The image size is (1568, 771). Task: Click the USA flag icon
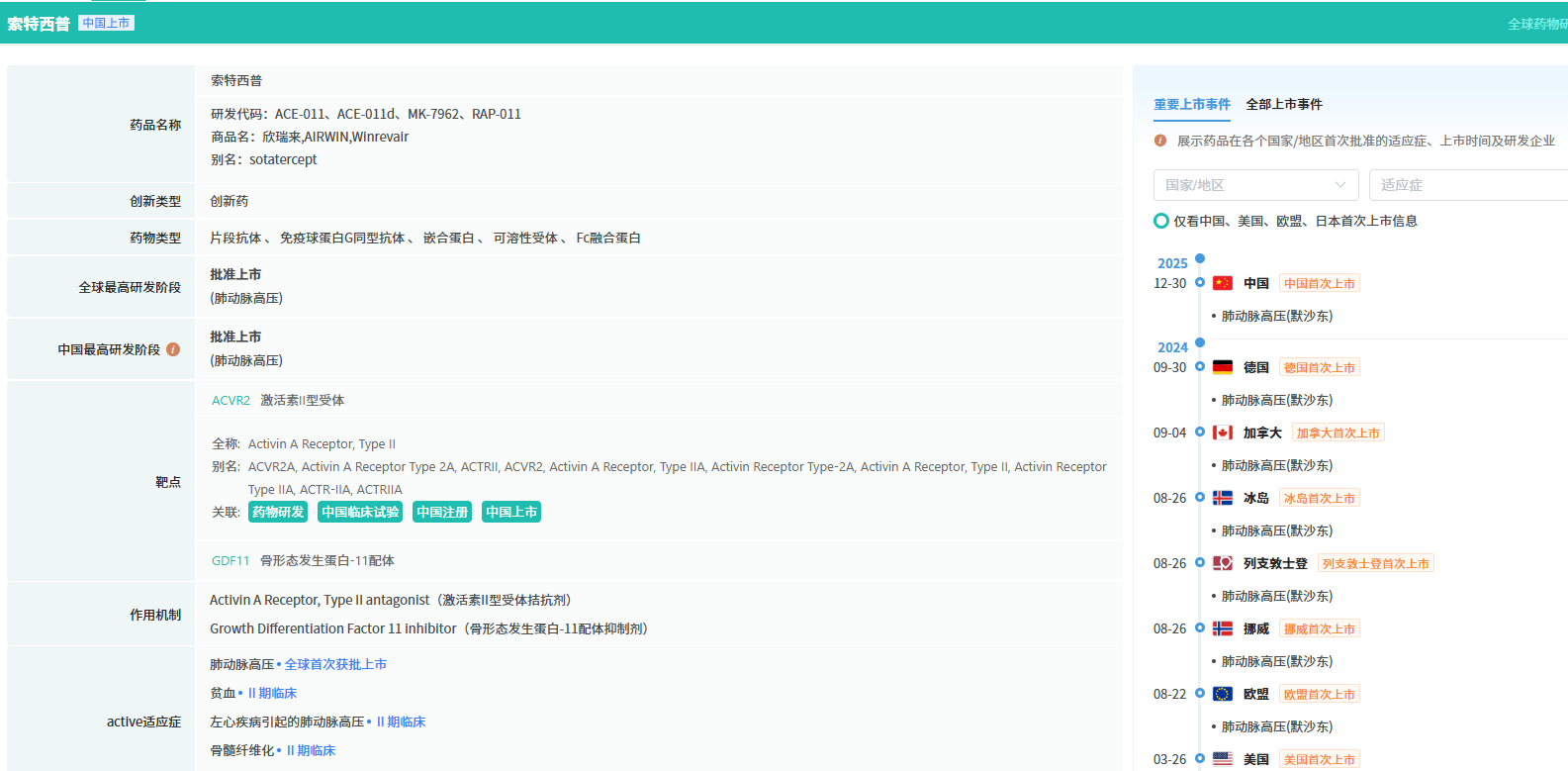coord(1223,759)
